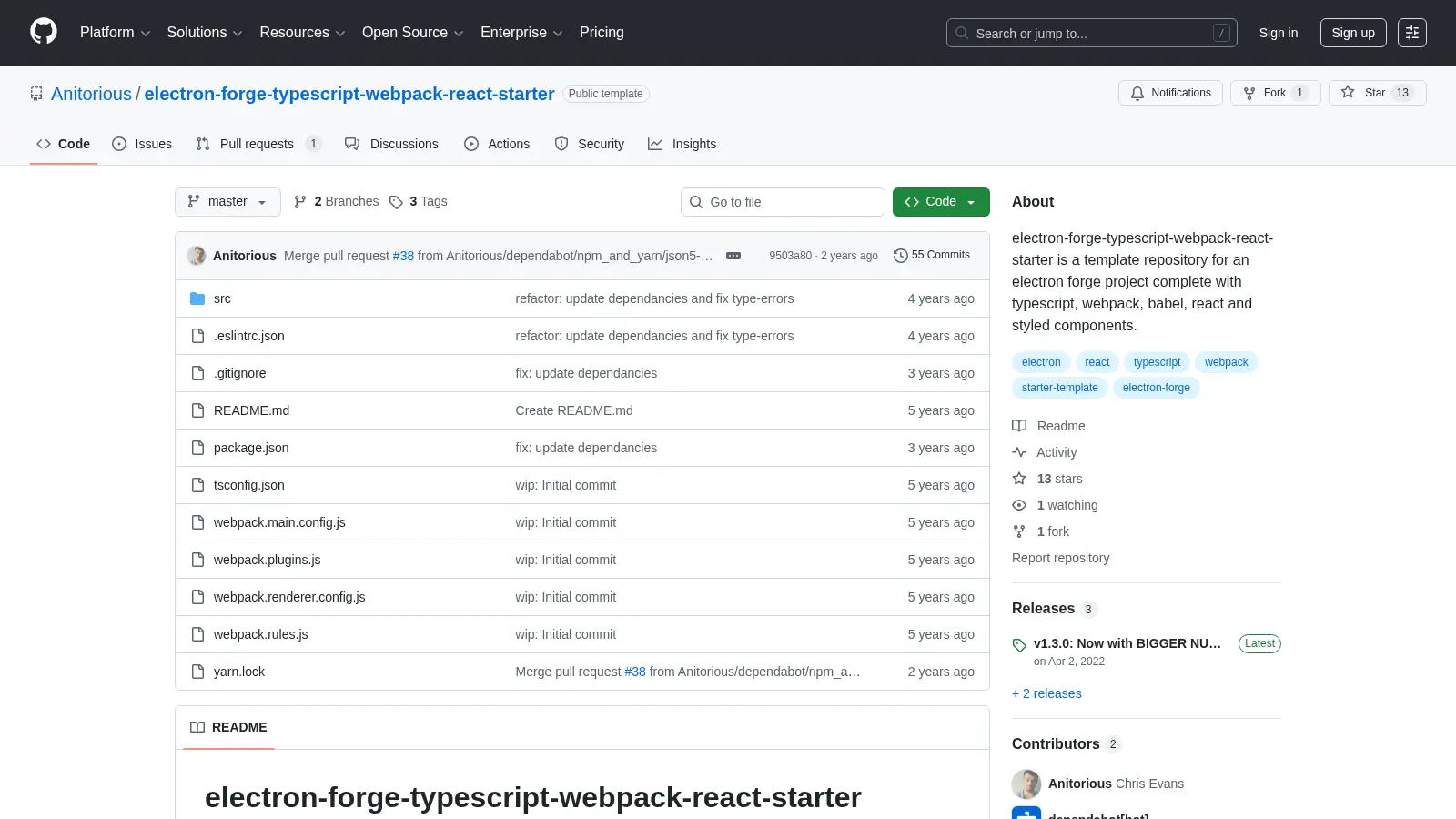Open the Anitorious owner link
This screenshot has height=819, width=1456.
[x=91, y=94]
